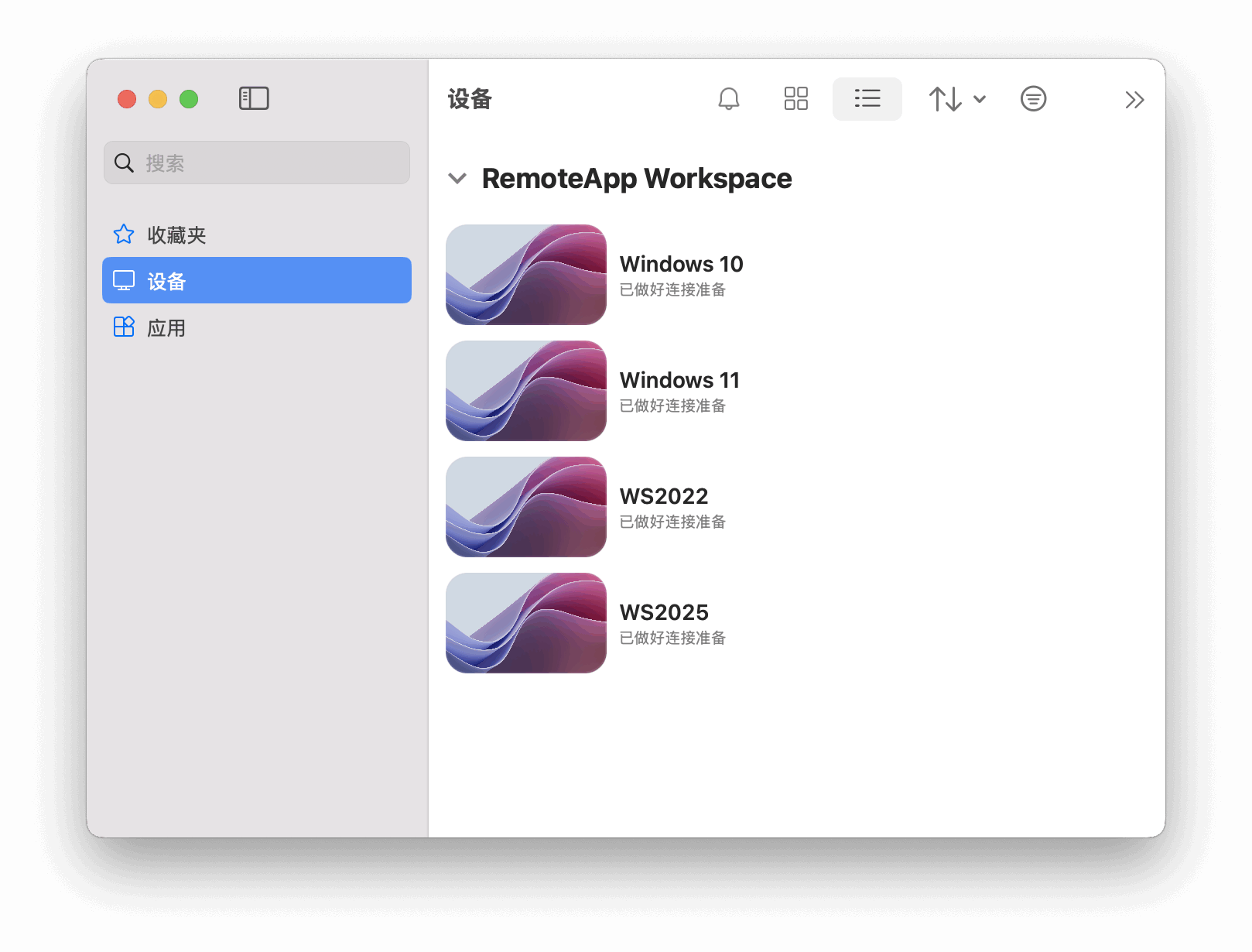Open the filter options icon
1252x952 pixels.
click(1033, 98)
